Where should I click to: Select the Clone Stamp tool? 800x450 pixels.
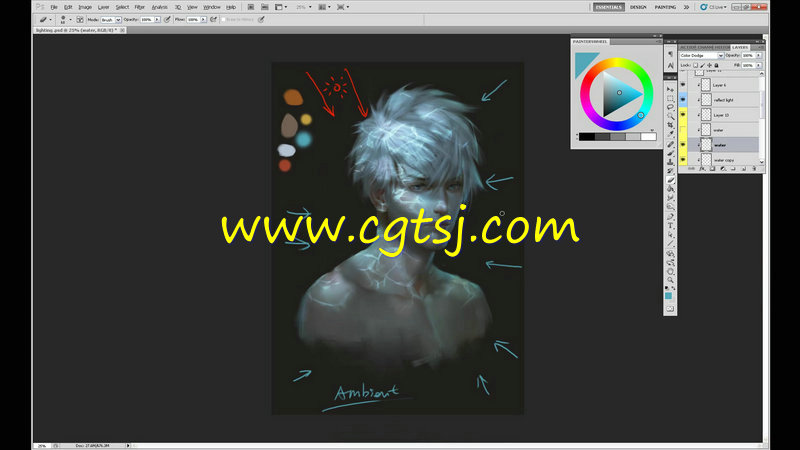click(x=670, y=162)
